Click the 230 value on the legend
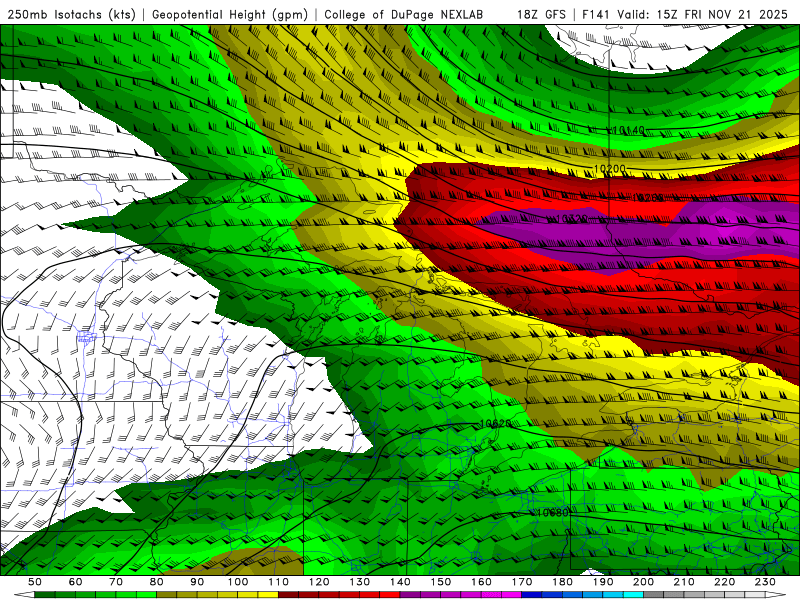 pyautogui.click(x=765, y=582)
